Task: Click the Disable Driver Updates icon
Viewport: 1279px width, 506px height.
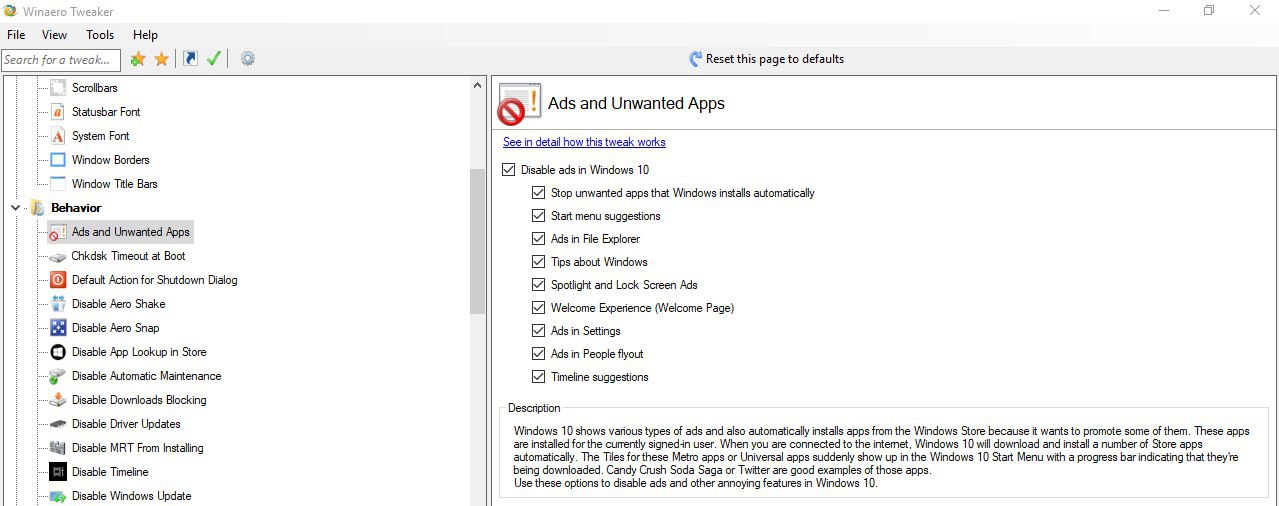Action: (x=57, y=424)
